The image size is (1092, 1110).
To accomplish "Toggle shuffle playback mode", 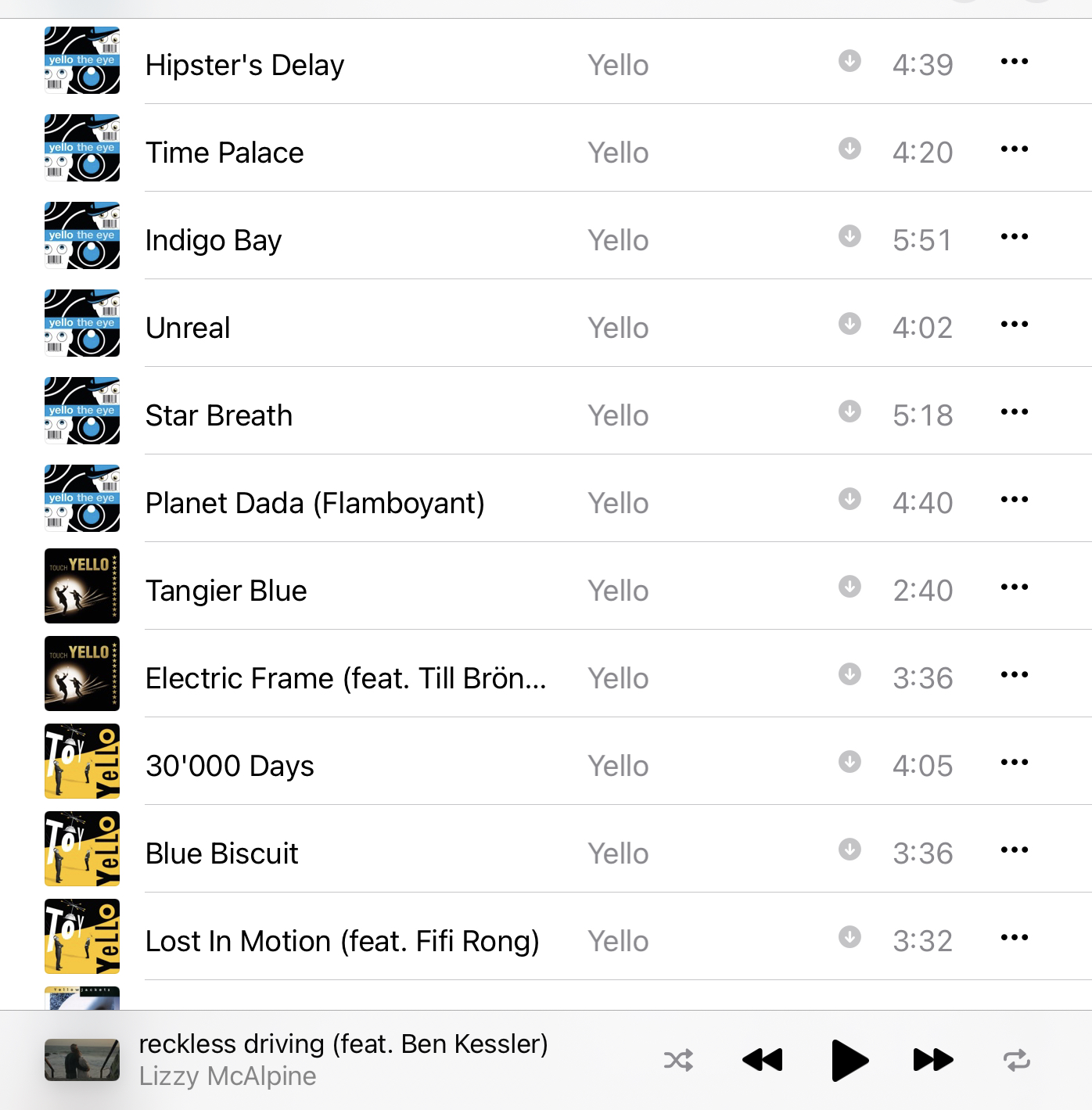I will 678,1061.
